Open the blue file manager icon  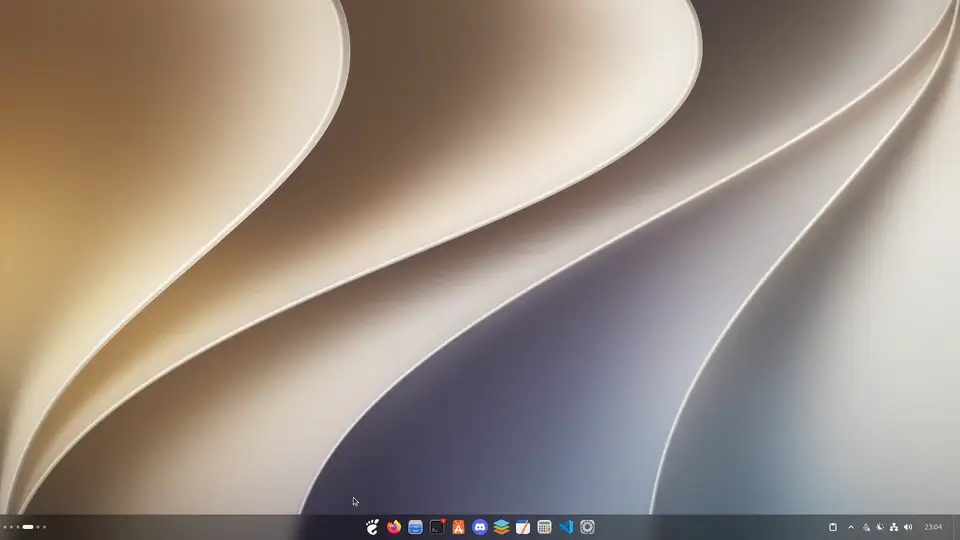coord(415,527)
